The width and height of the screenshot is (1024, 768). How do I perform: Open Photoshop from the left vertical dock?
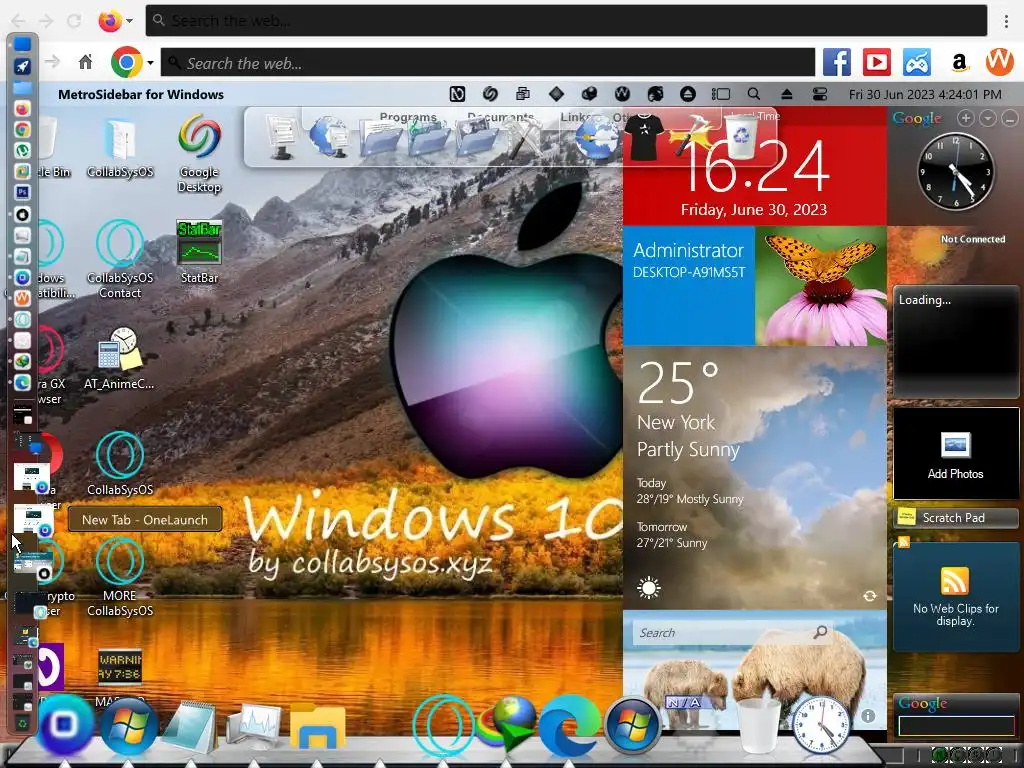click(22, 193)
